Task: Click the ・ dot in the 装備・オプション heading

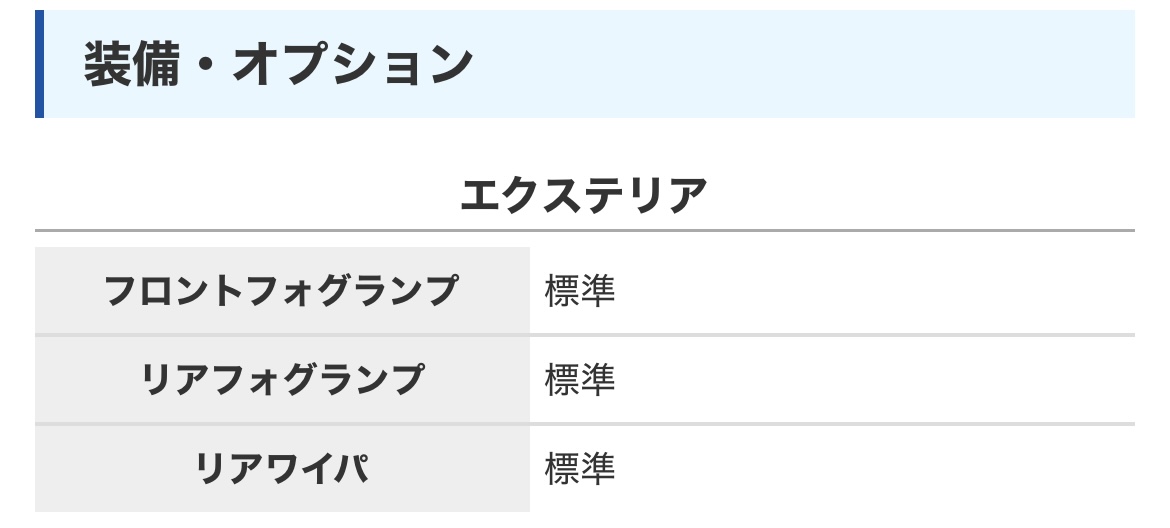Action: pyautogui.click(x=205, y=65)
